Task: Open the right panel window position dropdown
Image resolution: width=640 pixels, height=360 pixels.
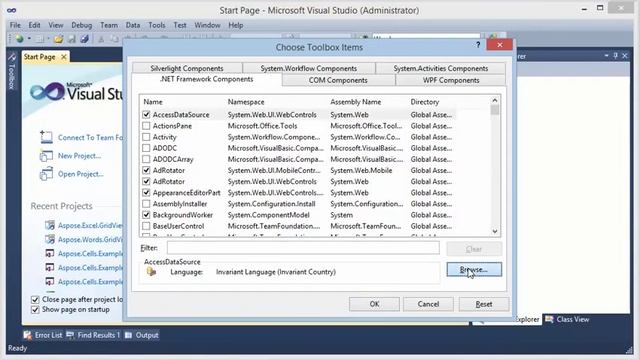Action: pyautogui.click(x=607, y=56)
